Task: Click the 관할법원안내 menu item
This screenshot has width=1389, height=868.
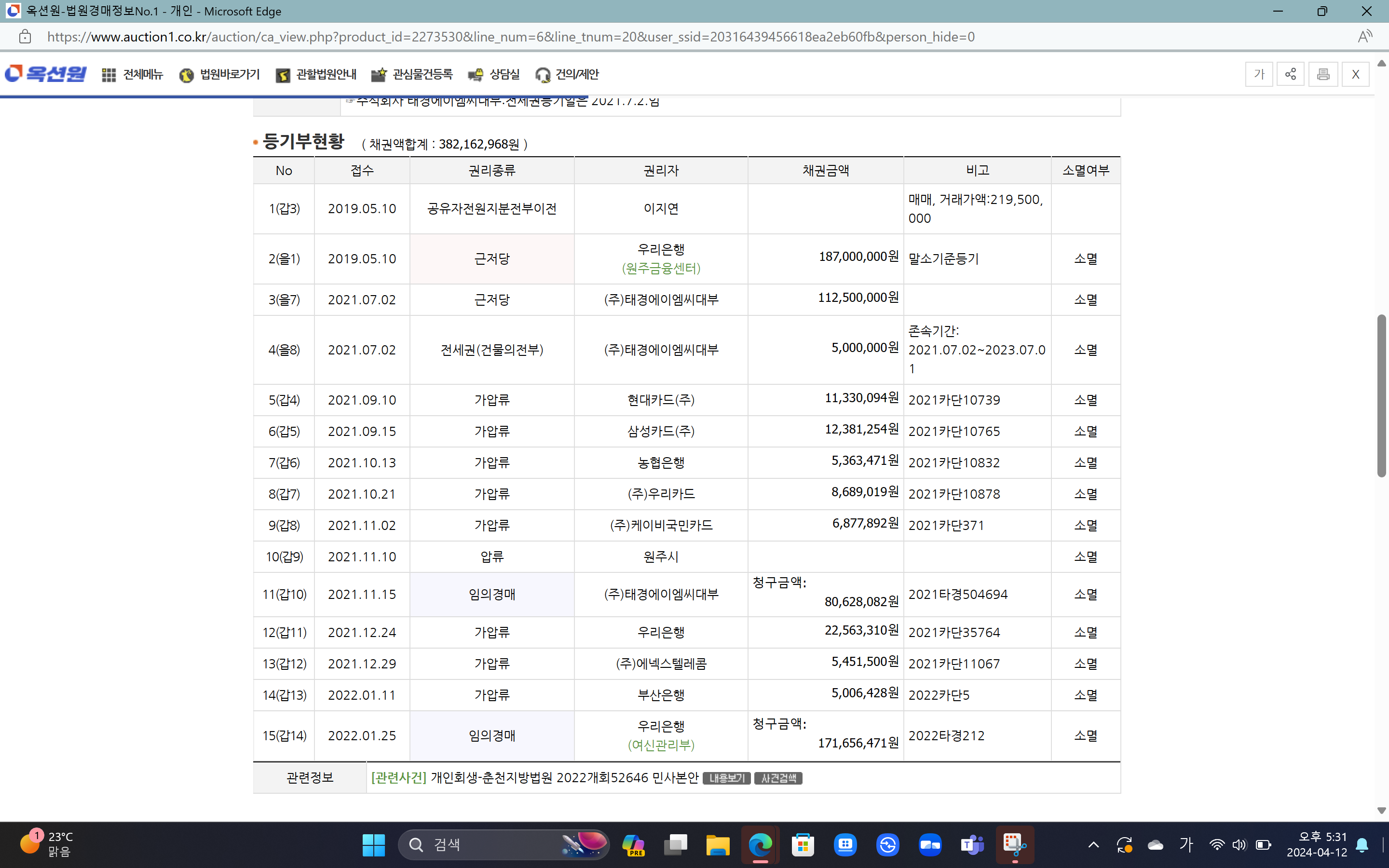Action: point(316,75)
